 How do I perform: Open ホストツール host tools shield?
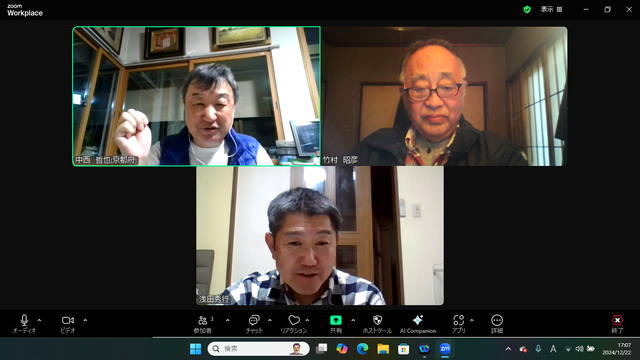pyautogui.click(x=377, y=324)
